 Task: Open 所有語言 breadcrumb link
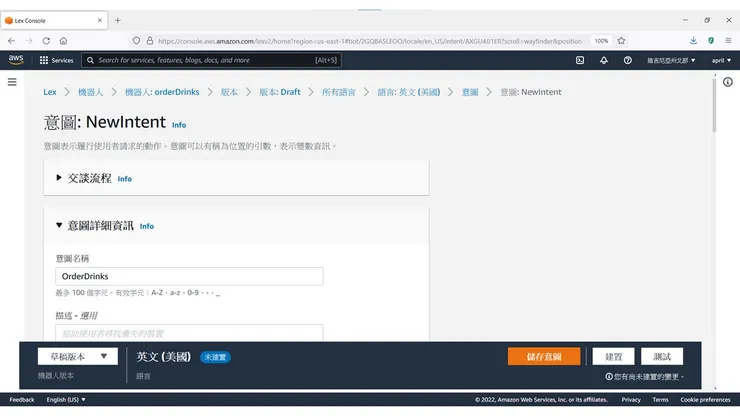click(338, 92)
